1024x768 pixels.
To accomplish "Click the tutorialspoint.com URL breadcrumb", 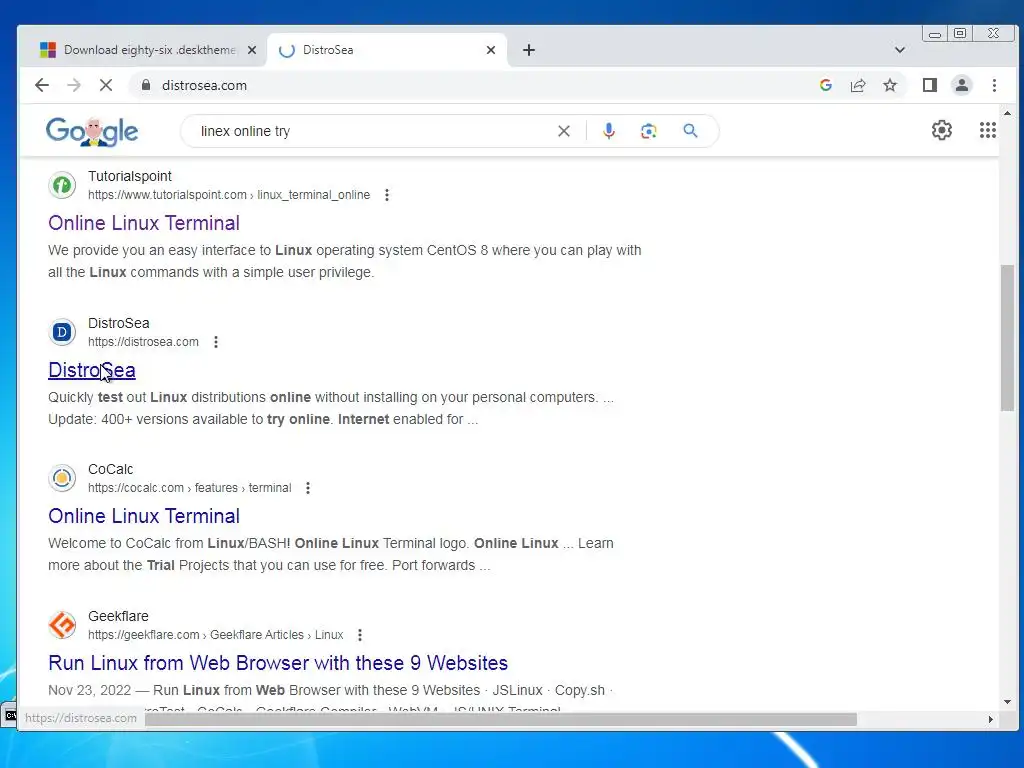I will pos(229,195).
